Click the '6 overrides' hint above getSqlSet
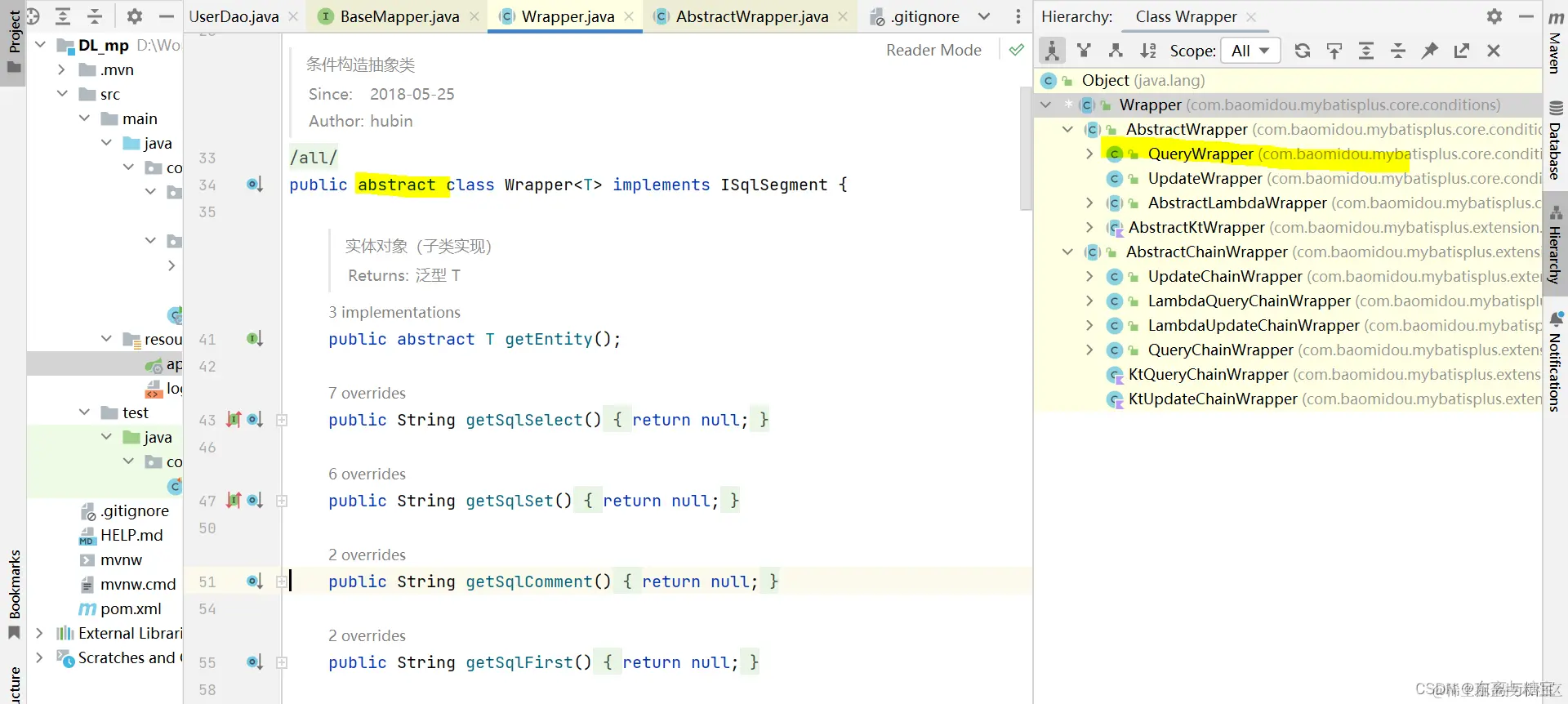1568x704 pixels. tap(367, 474)
